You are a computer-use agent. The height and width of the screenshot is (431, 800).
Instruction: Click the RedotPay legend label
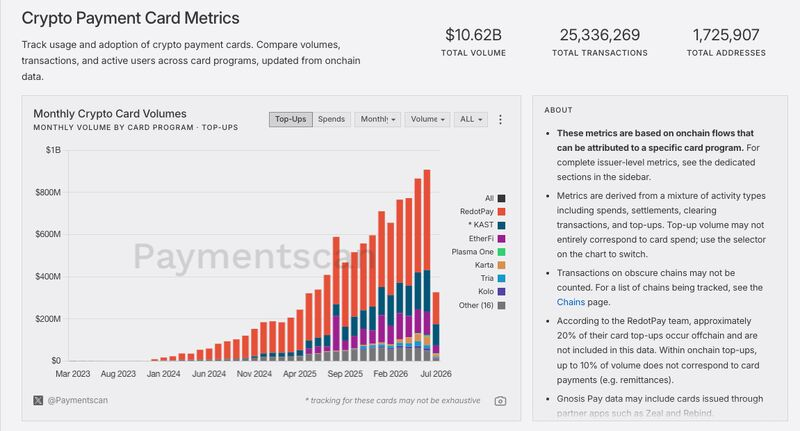pos(477,212)
